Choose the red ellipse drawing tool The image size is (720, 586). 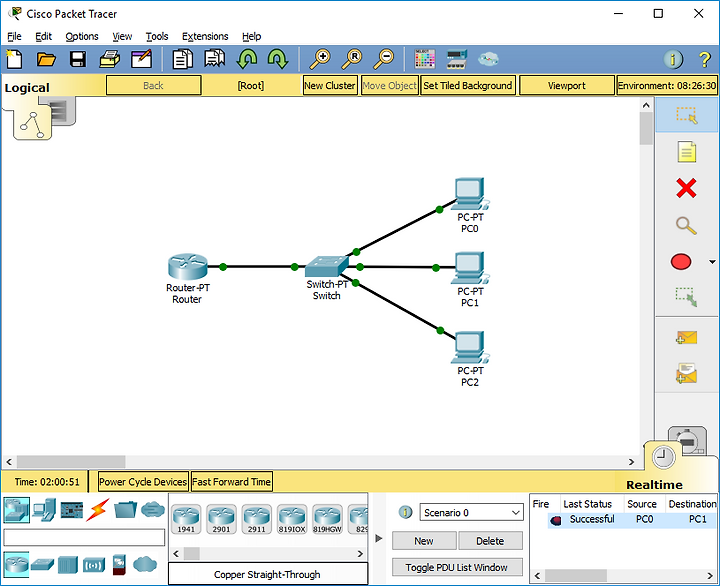(x=681, y=262)
